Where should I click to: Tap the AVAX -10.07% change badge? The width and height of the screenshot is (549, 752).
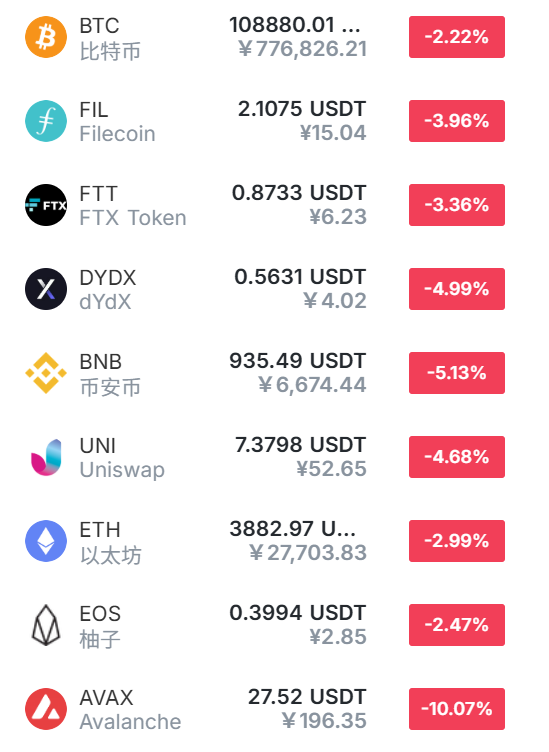coord(456,709)
